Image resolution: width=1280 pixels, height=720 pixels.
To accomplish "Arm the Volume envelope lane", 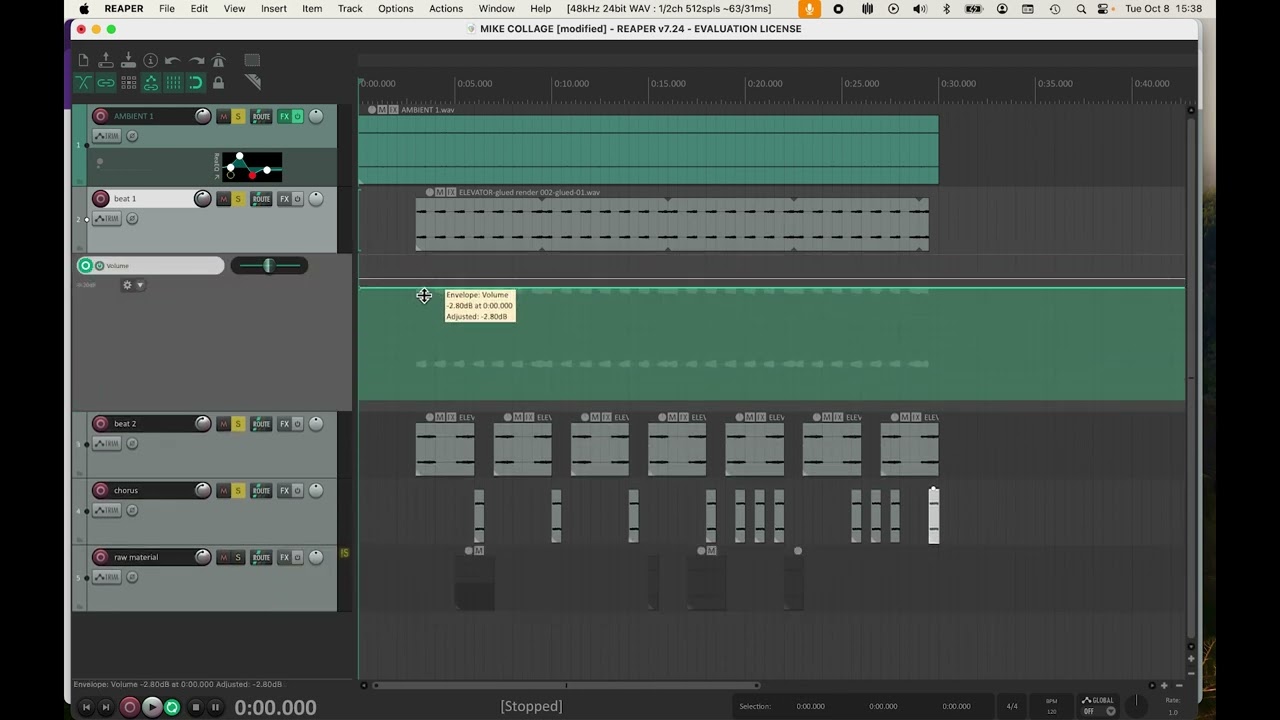I will click(x=85, y=266).
